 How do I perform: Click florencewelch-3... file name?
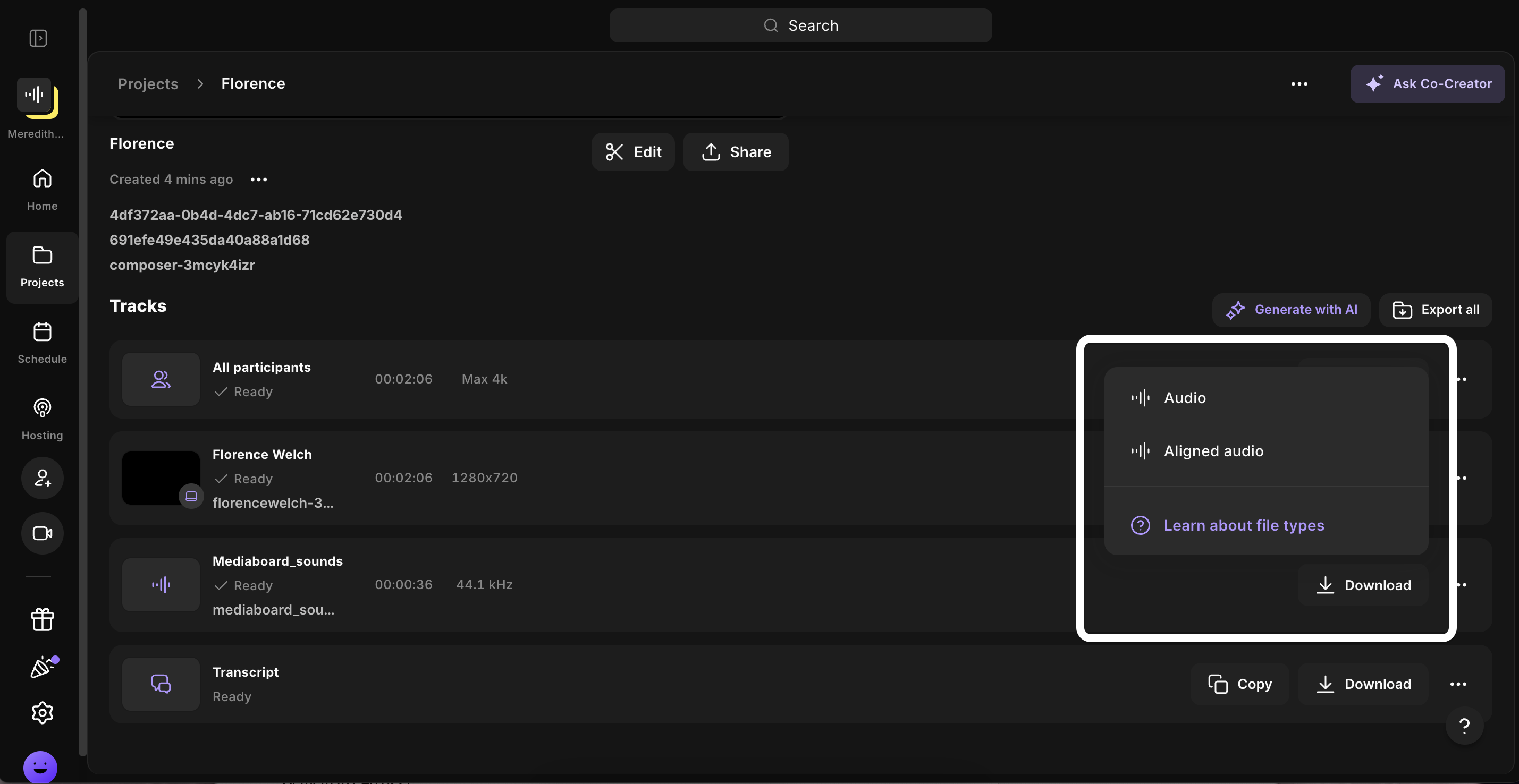pos(273,503)
